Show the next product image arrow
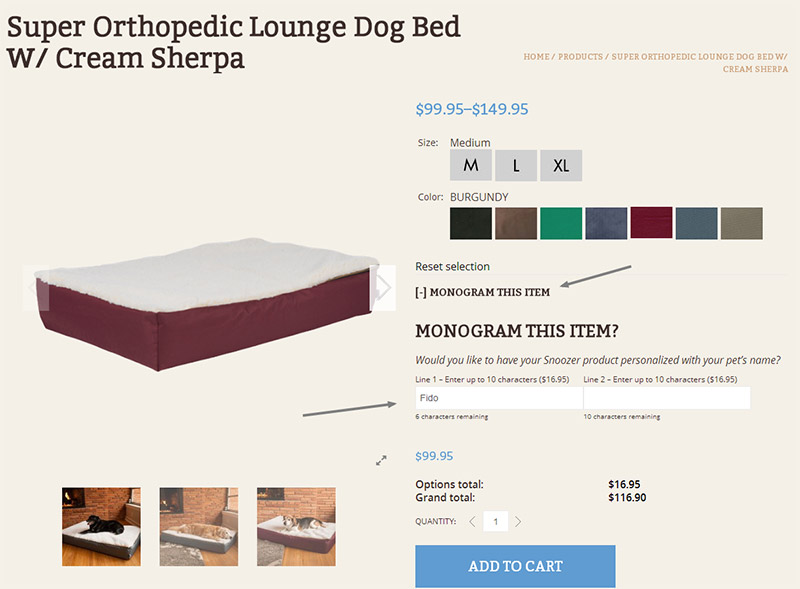This screenshot has height=589, width=800. click(382, 288)
